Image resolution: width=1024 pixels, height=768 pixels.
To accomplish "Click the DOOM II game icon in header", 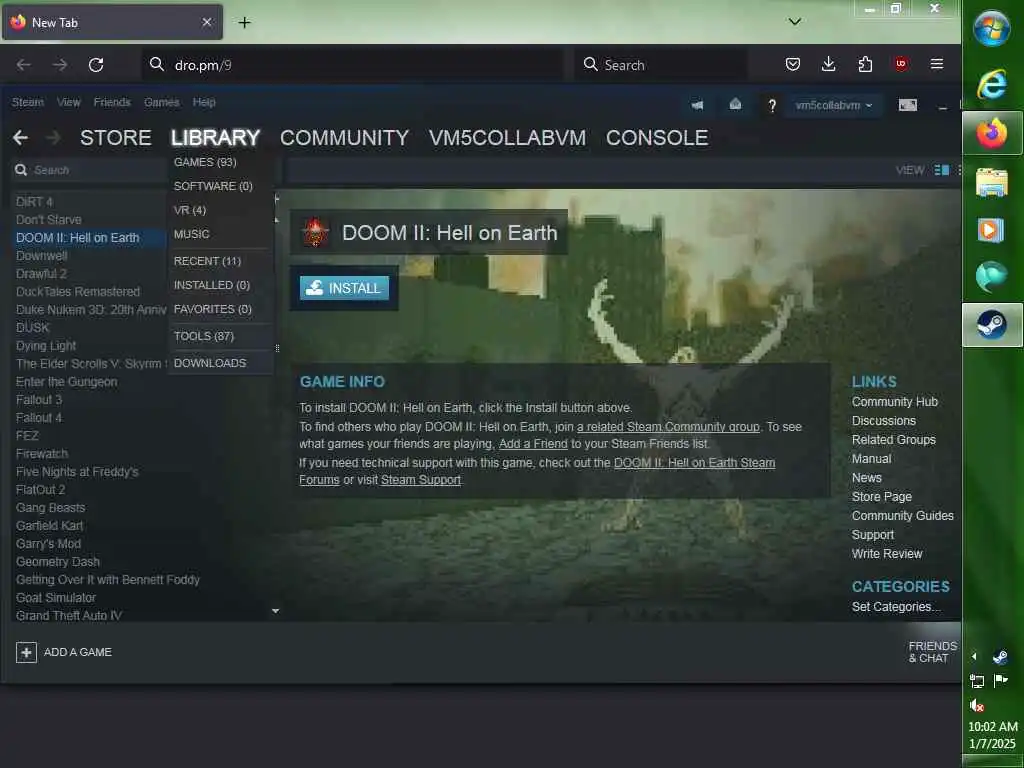I will [315, 232].
